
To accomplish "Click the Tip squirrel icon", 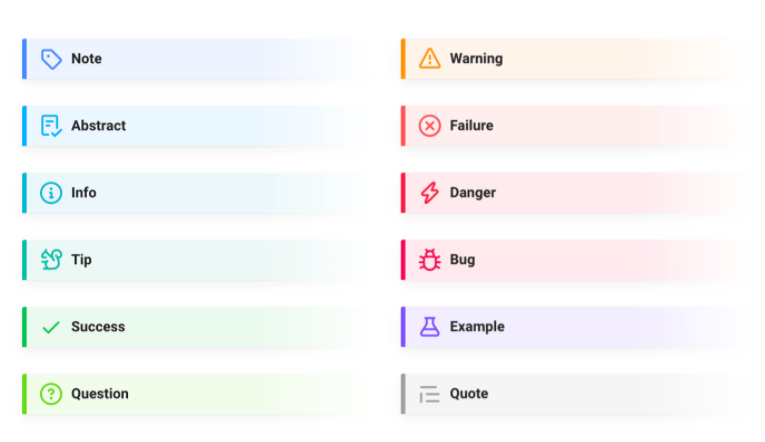I will (51, 260).
